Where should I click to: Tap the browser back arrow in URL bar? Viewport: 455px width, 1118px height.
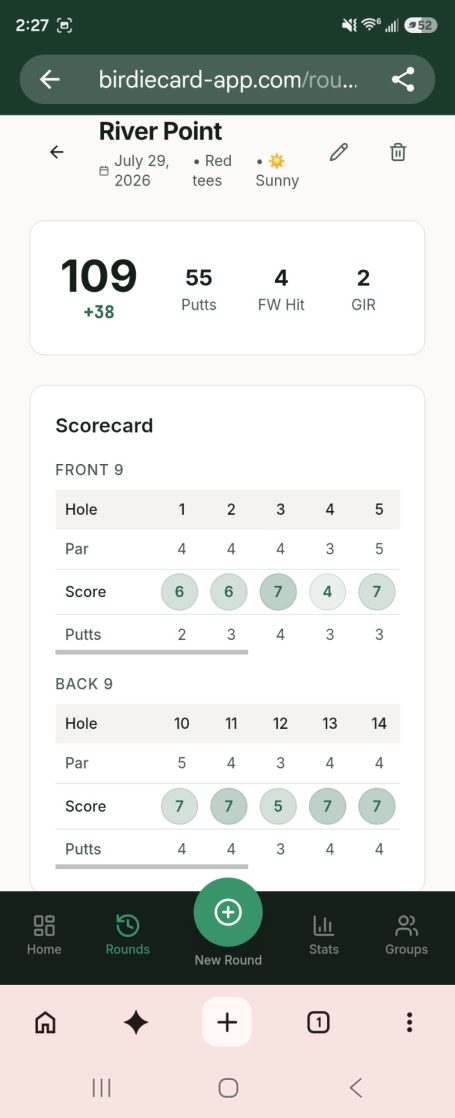[x=49, y=80]
